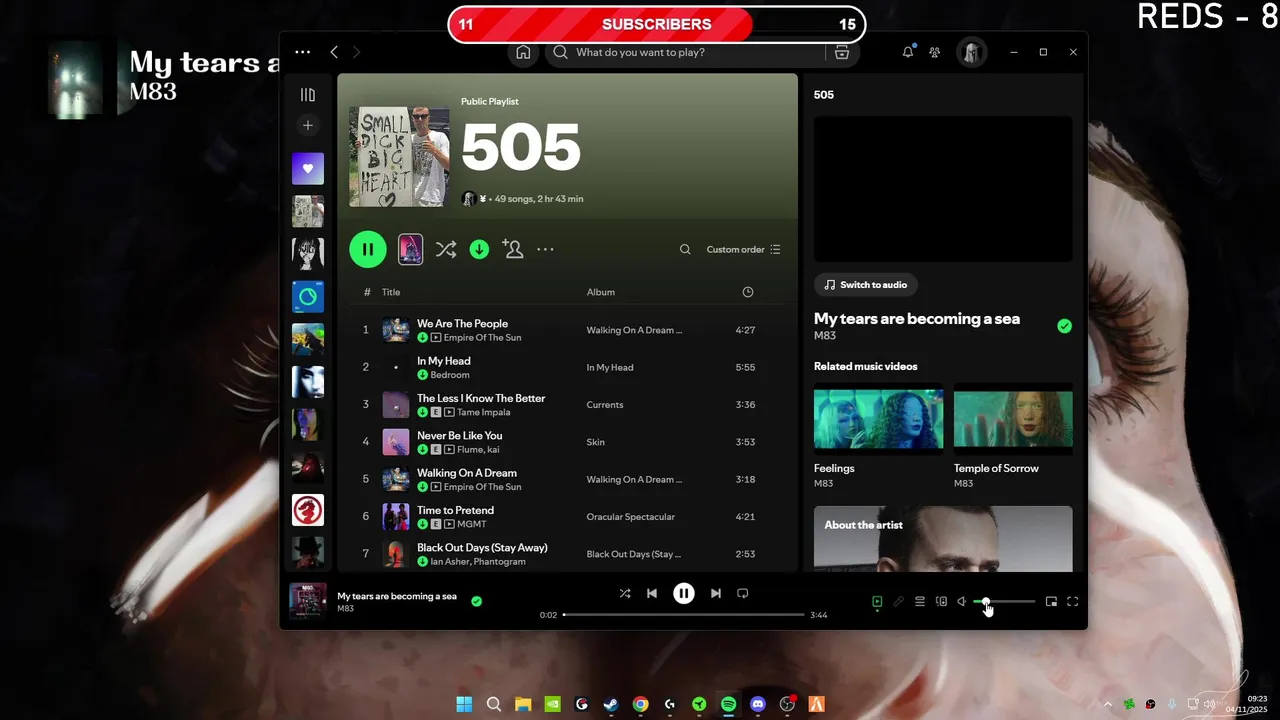Image resolution: width=1280 pixels, height=720 pixels.
Task: Open the About the artist card
Action: click(x=943, y=539)
